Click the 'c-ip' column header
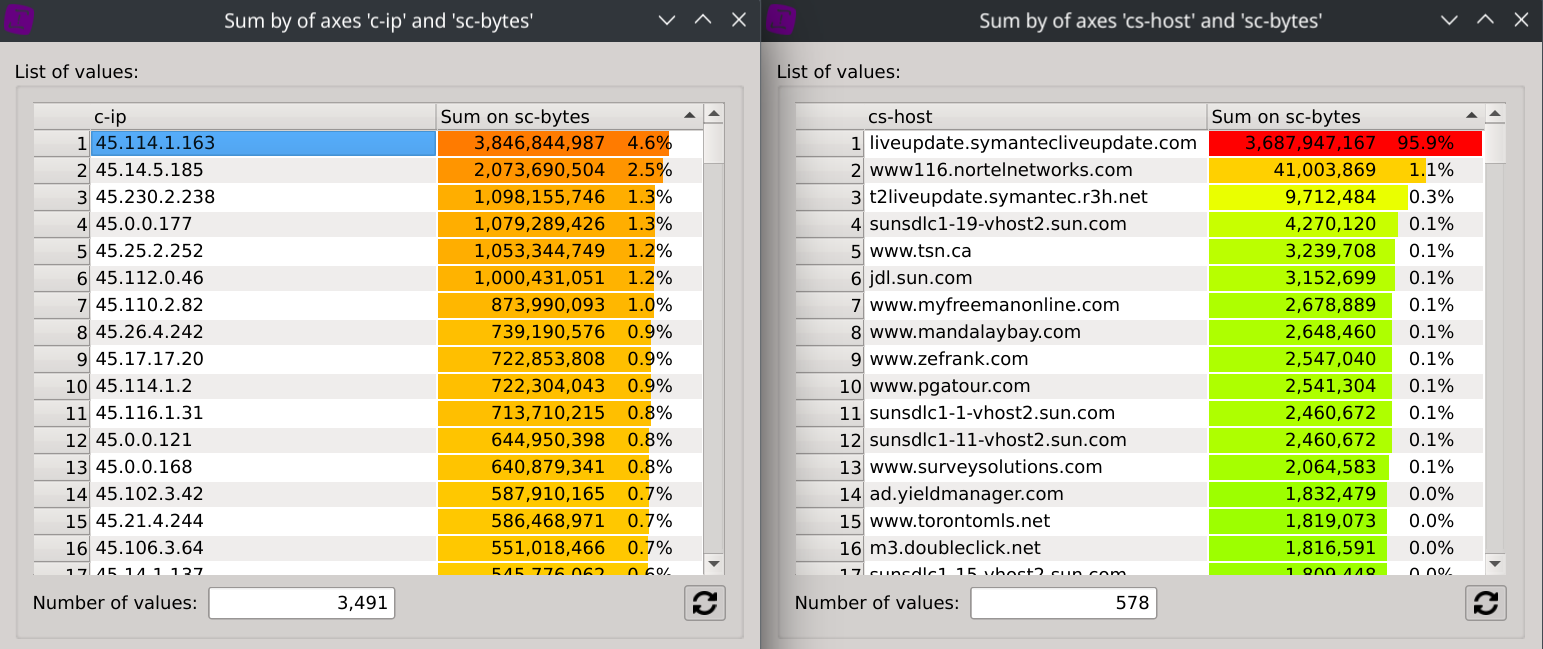This screenshot has width=1543, height=649. pyautogui.click(x=263, y=117)
